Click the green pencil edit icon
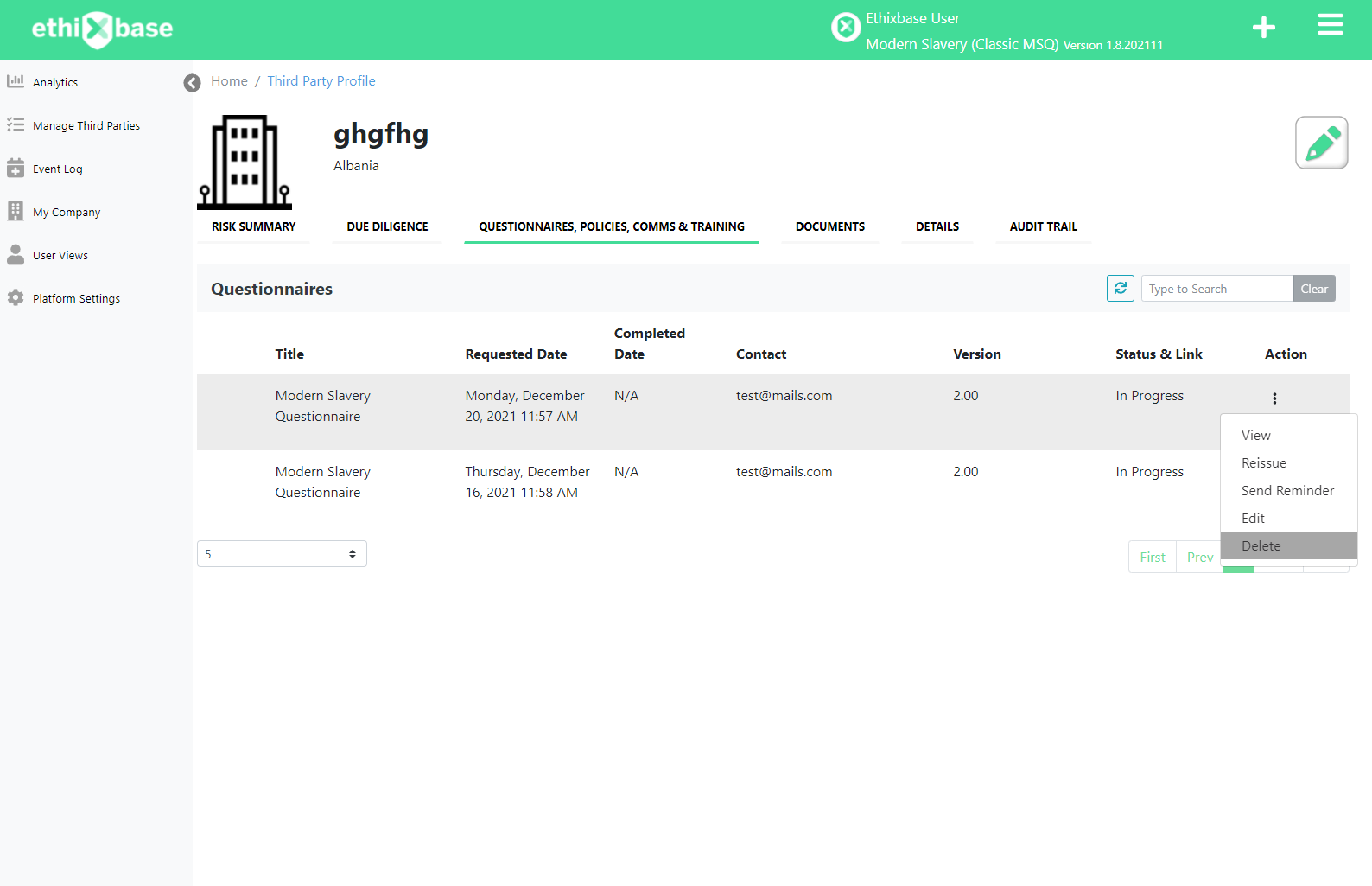This screenshot has height=886, width=1372. 1321,143
